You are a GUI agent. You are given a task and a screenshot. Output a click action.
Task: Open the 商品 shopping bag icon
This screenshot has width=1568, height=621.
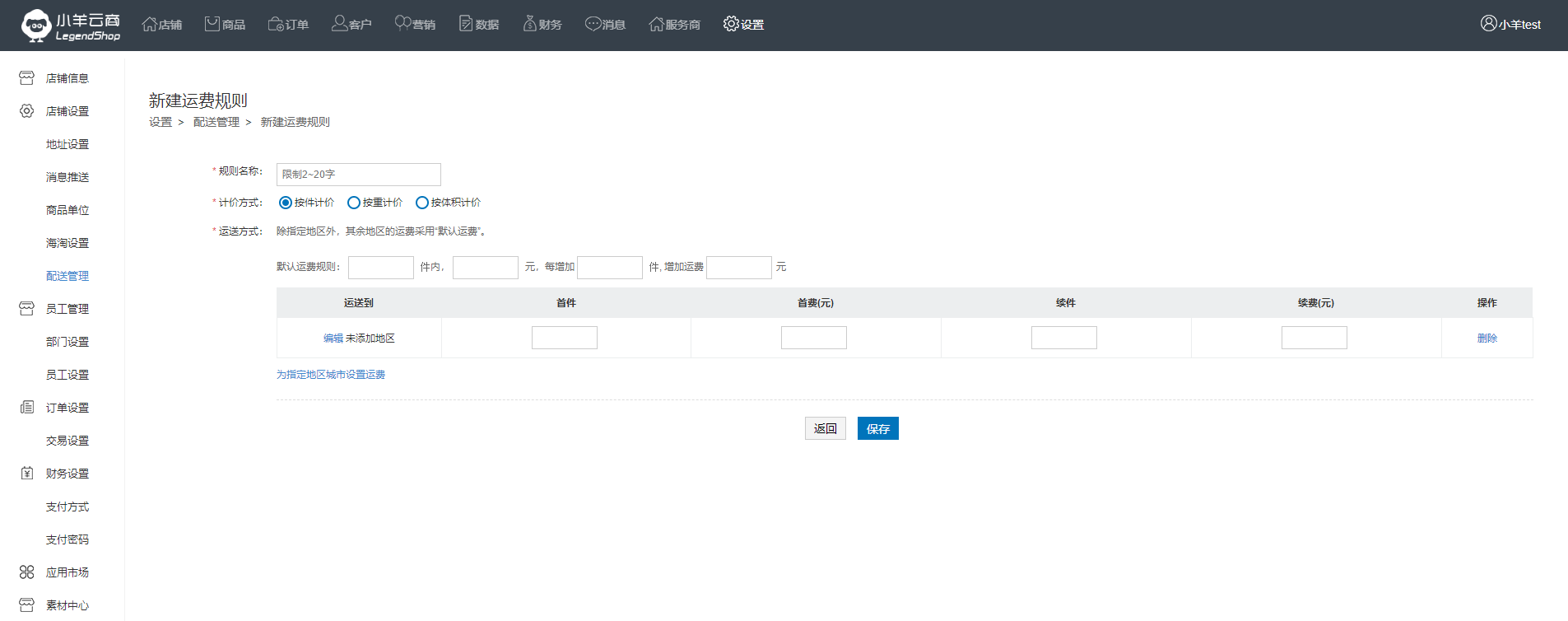[x=212, y=24]
